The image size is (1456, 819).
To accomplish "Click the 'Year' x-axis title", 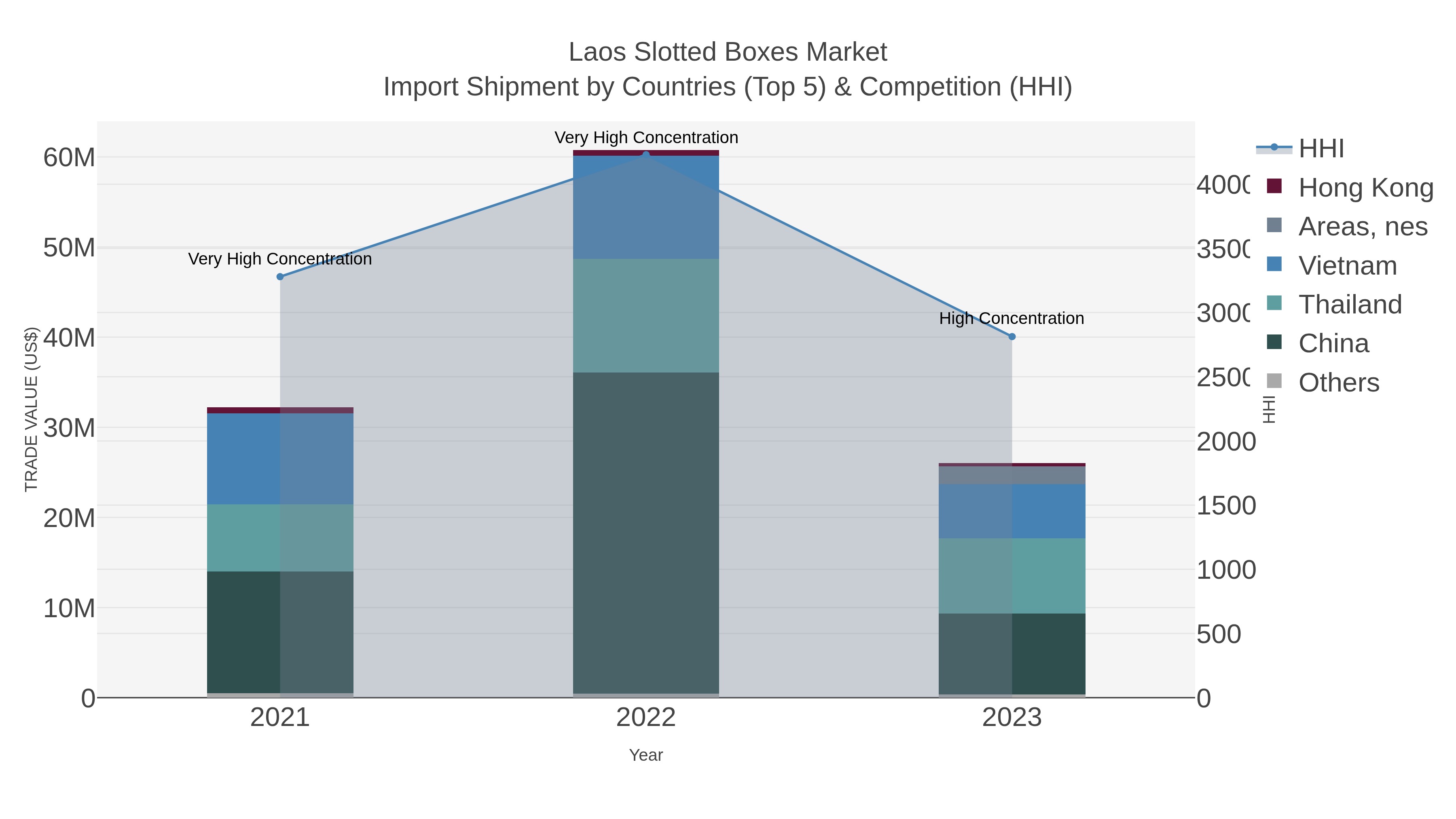I will [x=646, y=755].
